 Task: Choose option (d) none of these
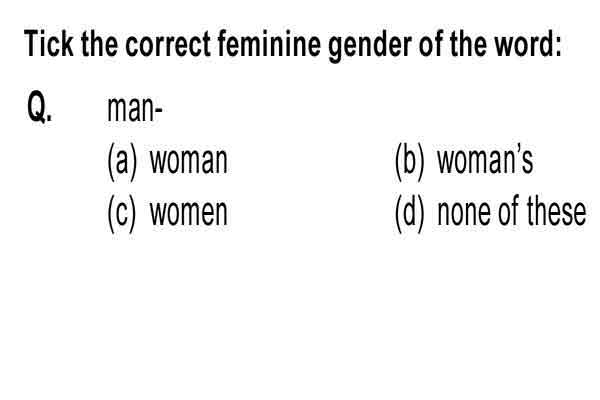pos(491,212)
